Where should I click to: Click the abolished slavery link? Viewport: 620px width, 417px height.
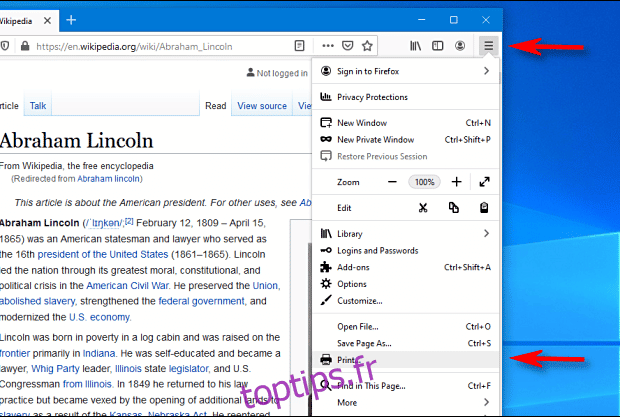point(37,301)
